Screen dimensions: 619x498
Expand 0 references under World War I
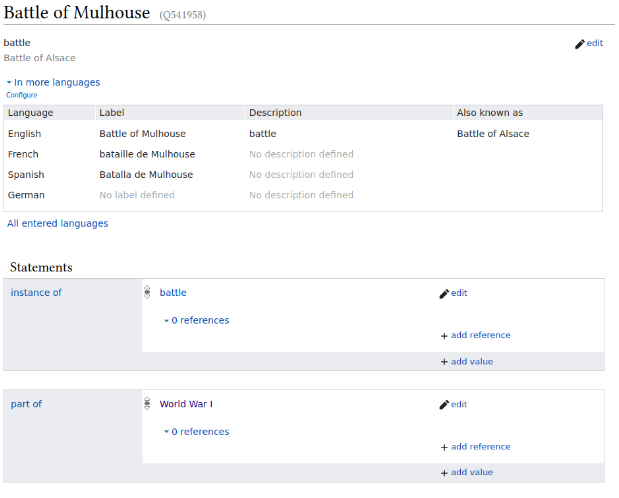click(197, 432)
